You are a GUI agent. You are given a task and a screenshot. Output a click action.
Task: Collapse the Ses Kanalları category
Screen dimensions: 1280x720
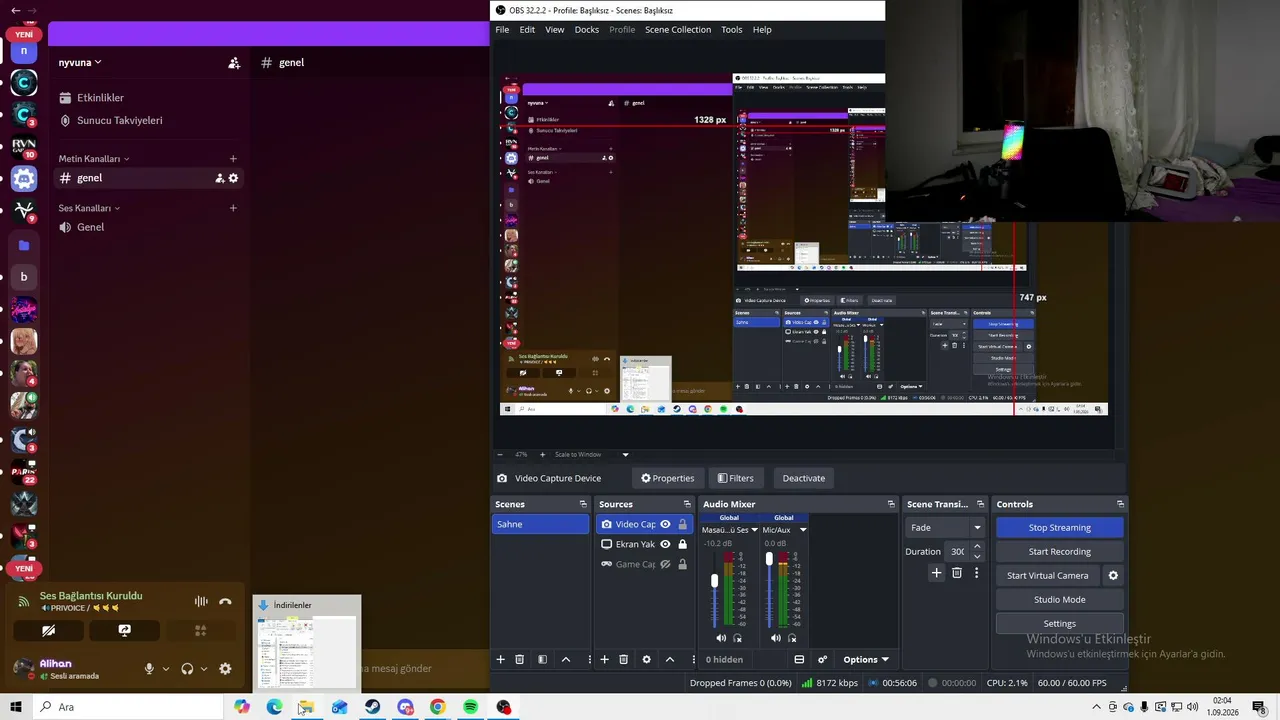(x=89, y=208)
